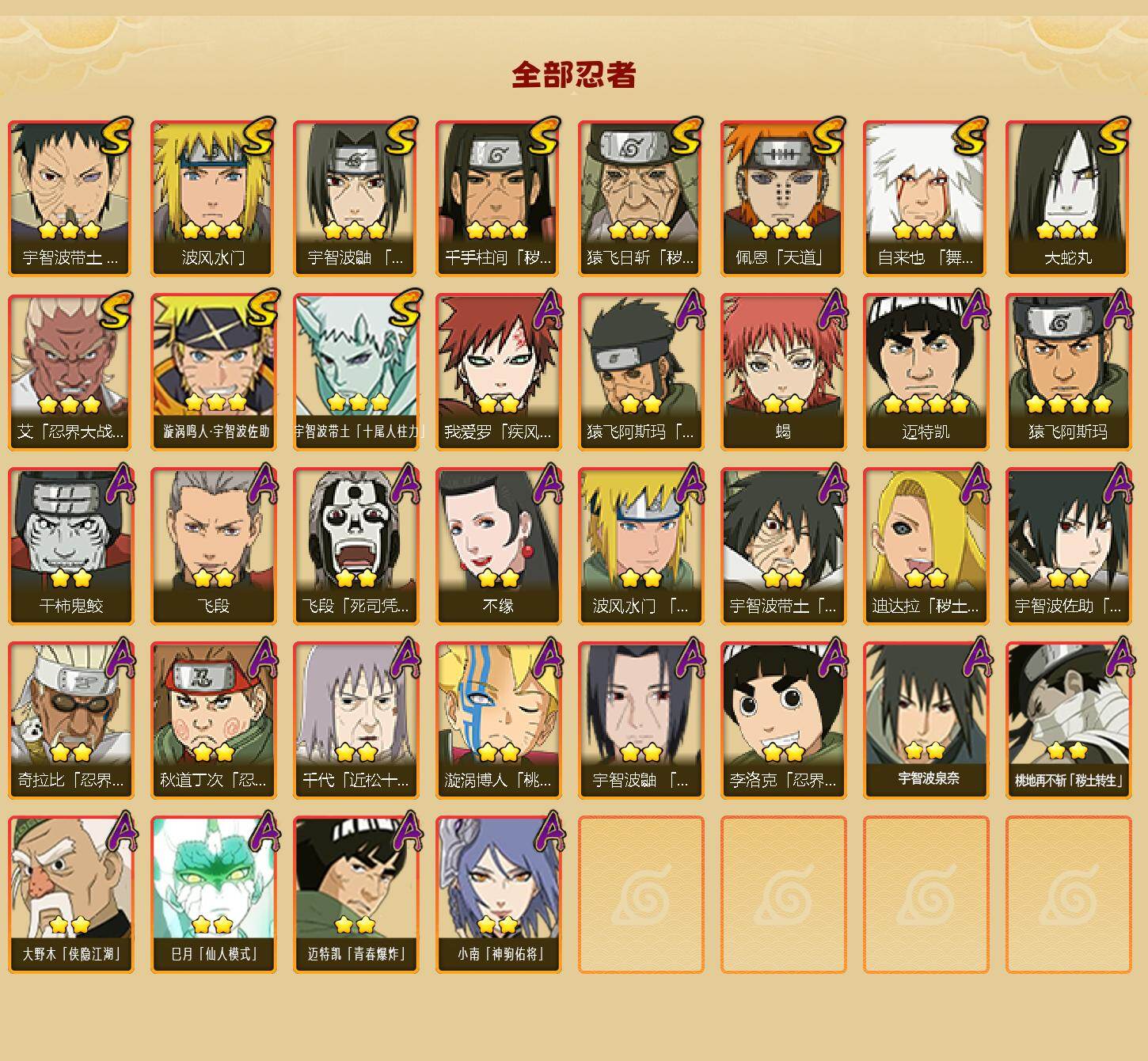Choose the 迈特凯「青春爆炸」card

click(x=355, y=895)
